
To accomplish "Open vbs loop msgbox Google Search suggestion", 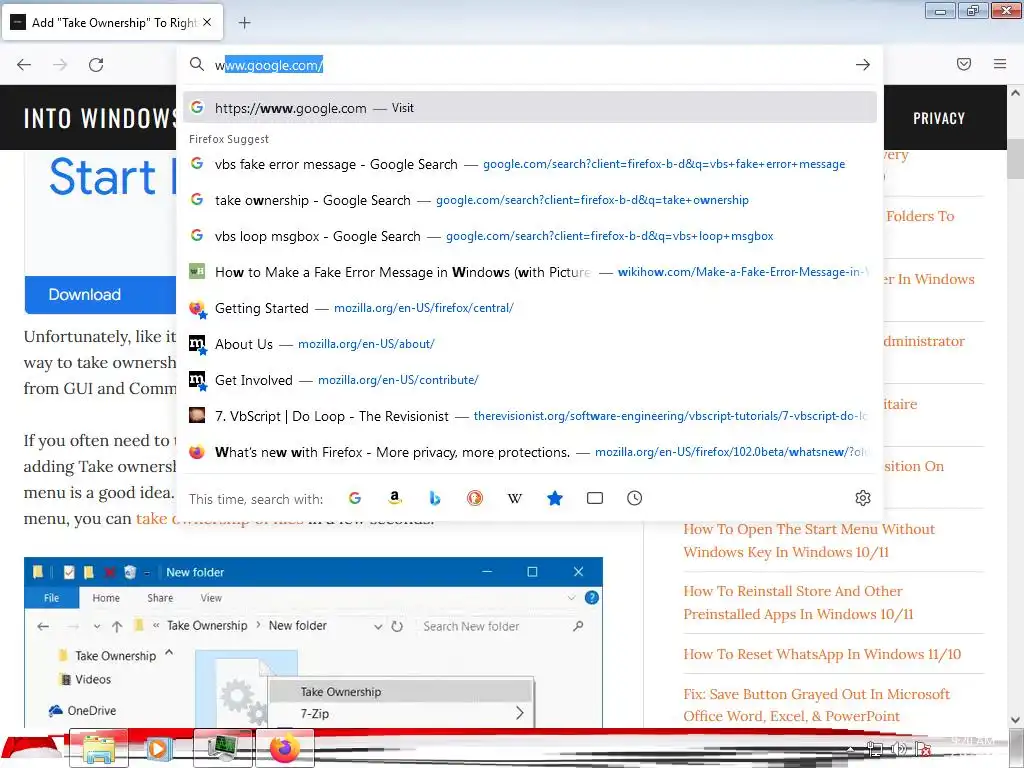I will (x=530, y=236).
